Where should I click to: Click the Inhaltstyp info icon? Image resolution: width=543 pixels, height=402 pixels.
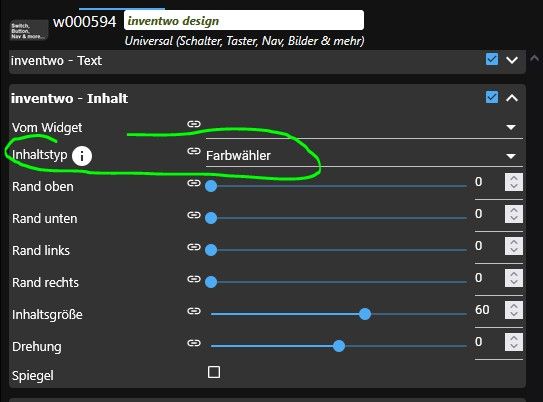pyautogui.click(x=82, y=156)
